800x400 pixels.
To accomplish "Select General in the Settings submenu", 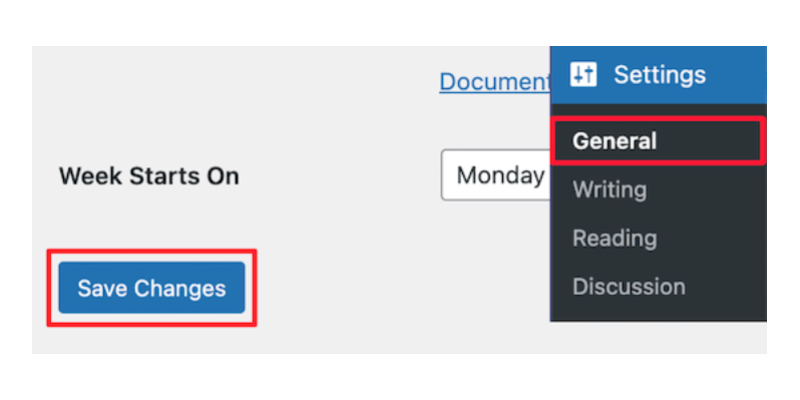I will (x=614, y=141).
